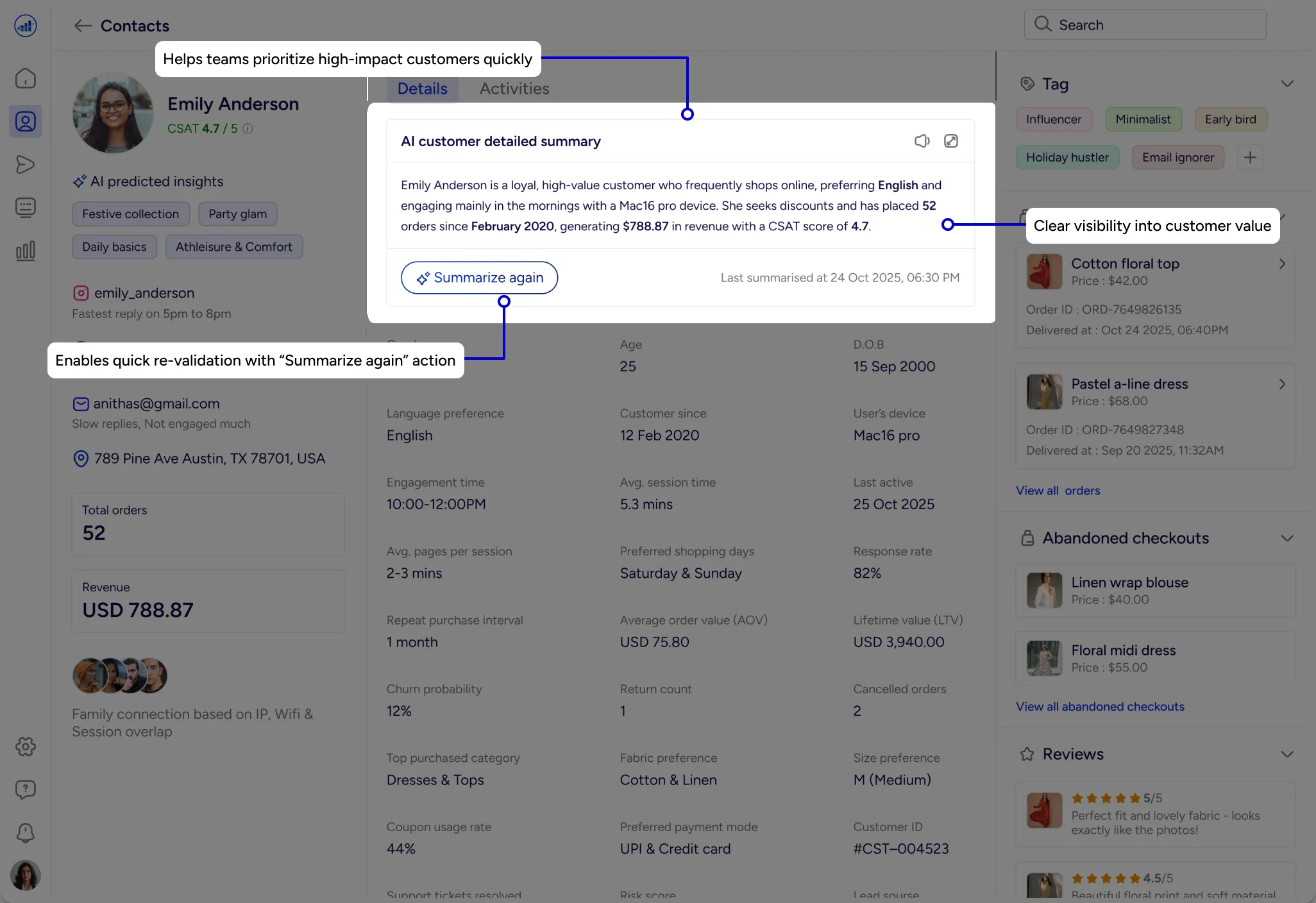Collapse the Tag section chevron
The width and height of the screenshot is (1316, 903).
coord(1286,84)
